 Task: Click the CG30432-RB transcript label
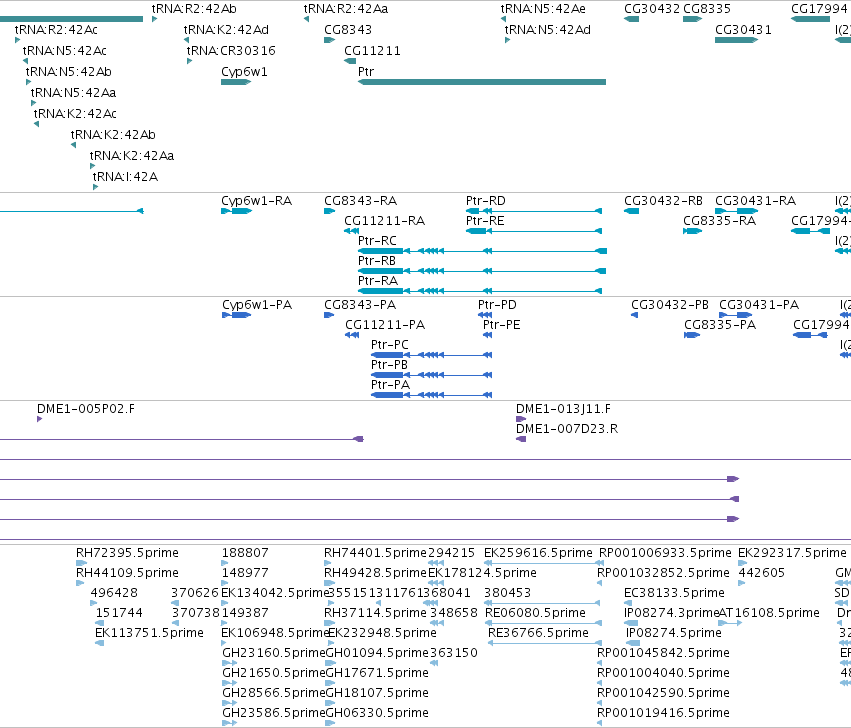point(663,201)
